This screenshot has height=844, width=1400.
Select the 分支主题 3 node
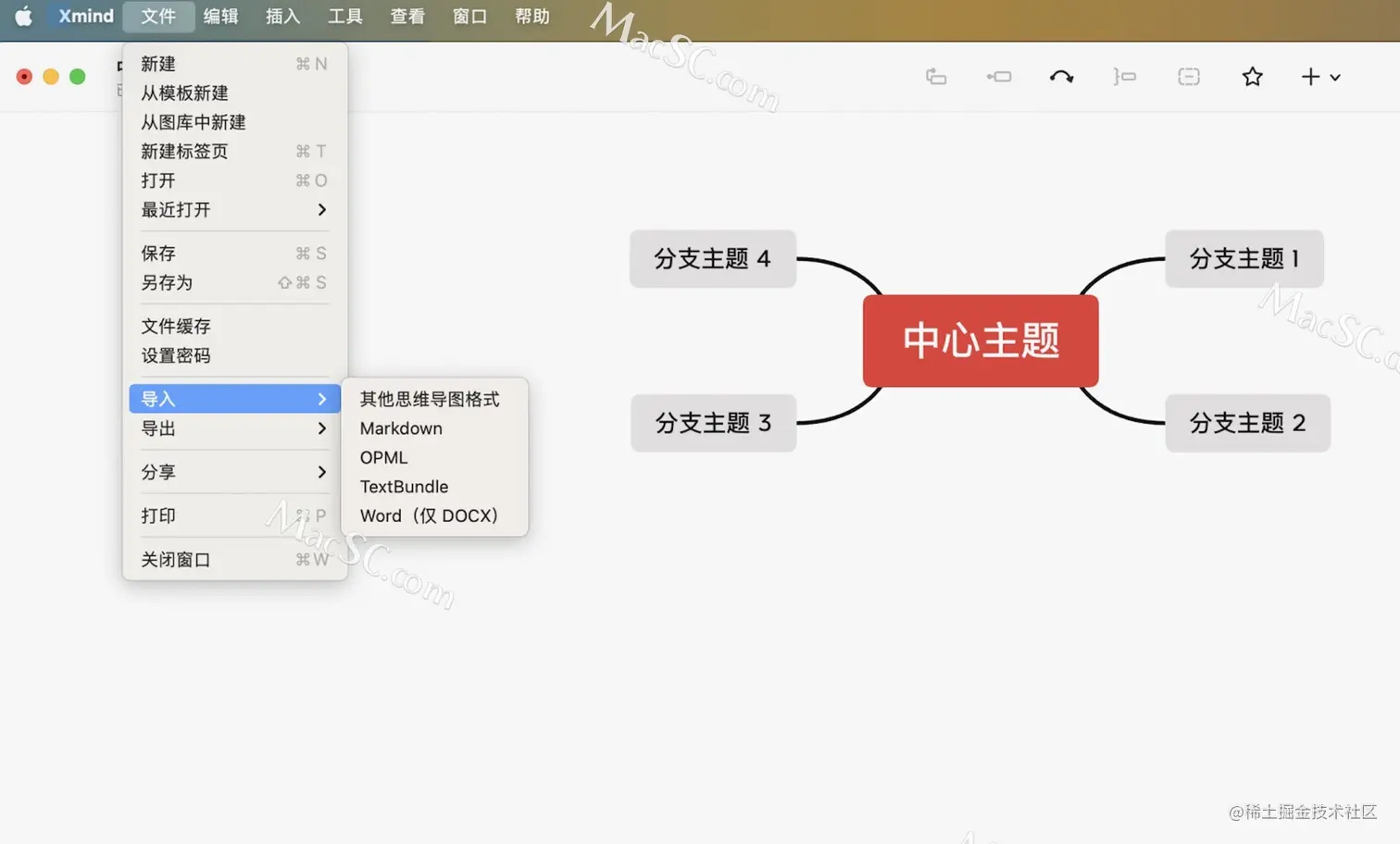pyautogui.click(x=713, y=423)
